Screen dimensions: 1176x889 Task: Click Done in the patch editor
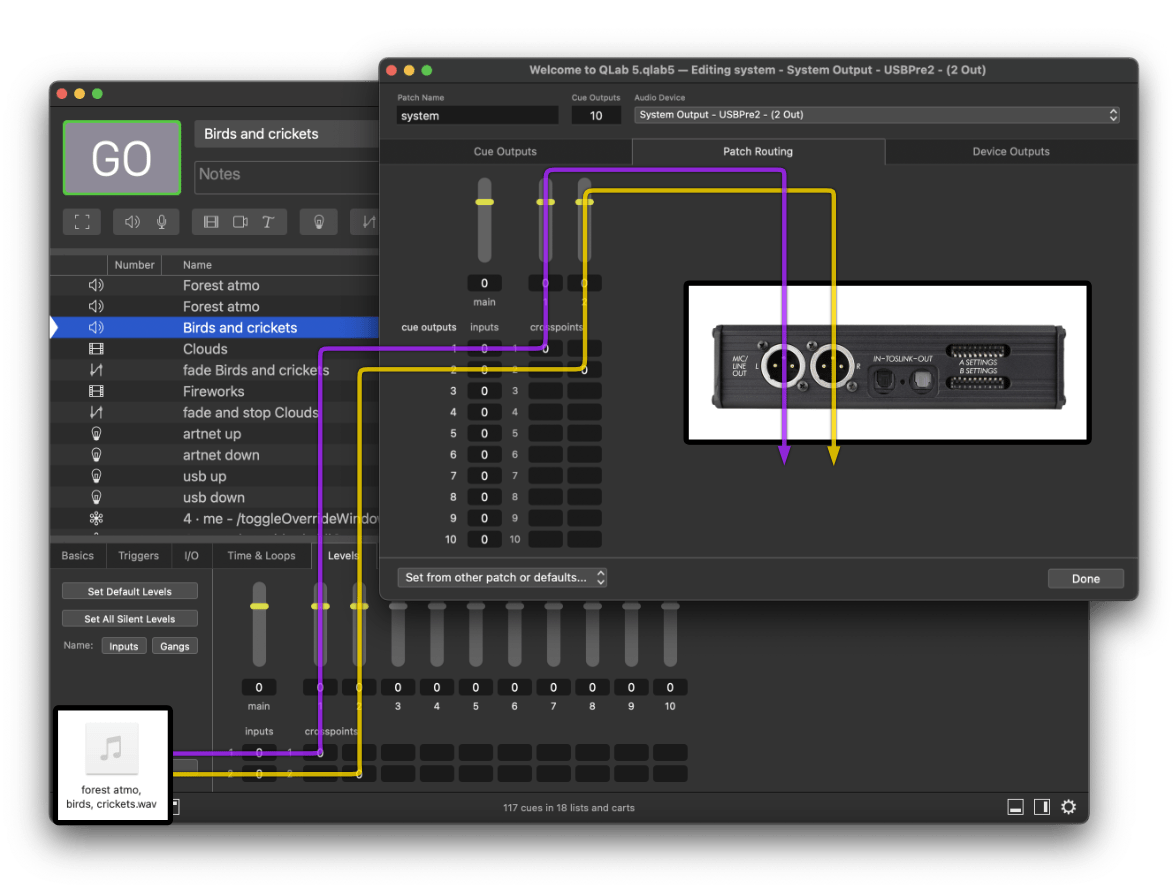click(x=1085, y=578)
